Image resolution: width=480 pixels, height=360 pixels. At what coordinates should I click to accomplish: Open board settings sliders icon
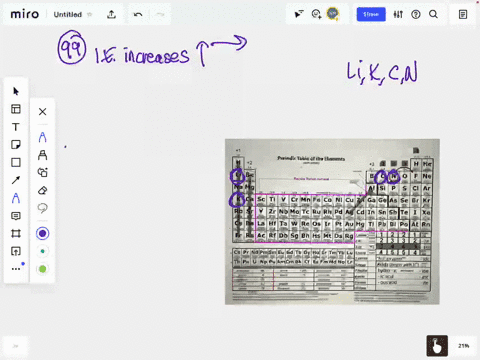point(398,14)
